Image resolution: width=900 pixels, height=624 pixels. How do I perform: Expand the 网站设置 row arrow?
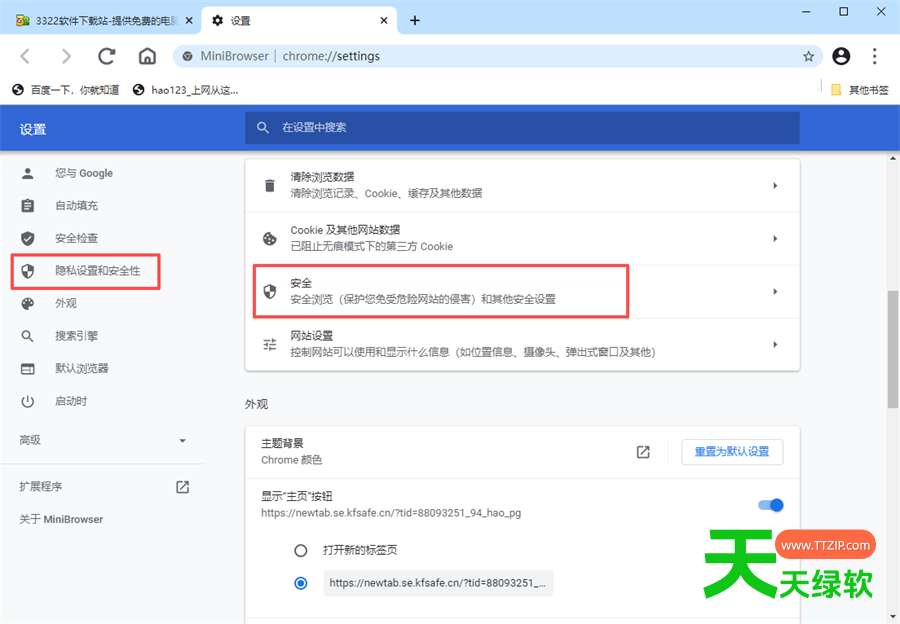pos(775,344)
